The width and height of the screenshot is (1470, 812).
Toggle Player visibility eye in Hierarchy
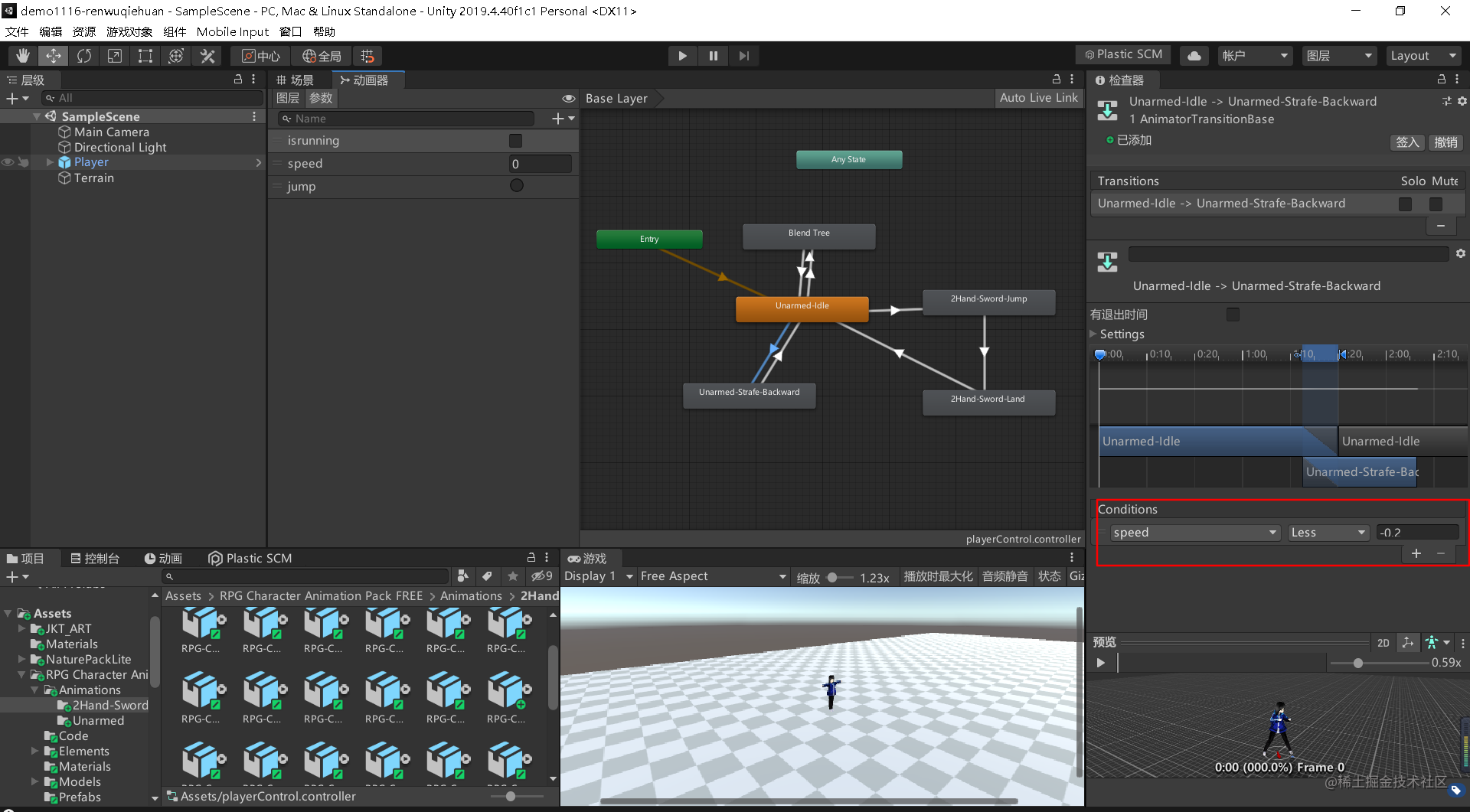[7, 161]
